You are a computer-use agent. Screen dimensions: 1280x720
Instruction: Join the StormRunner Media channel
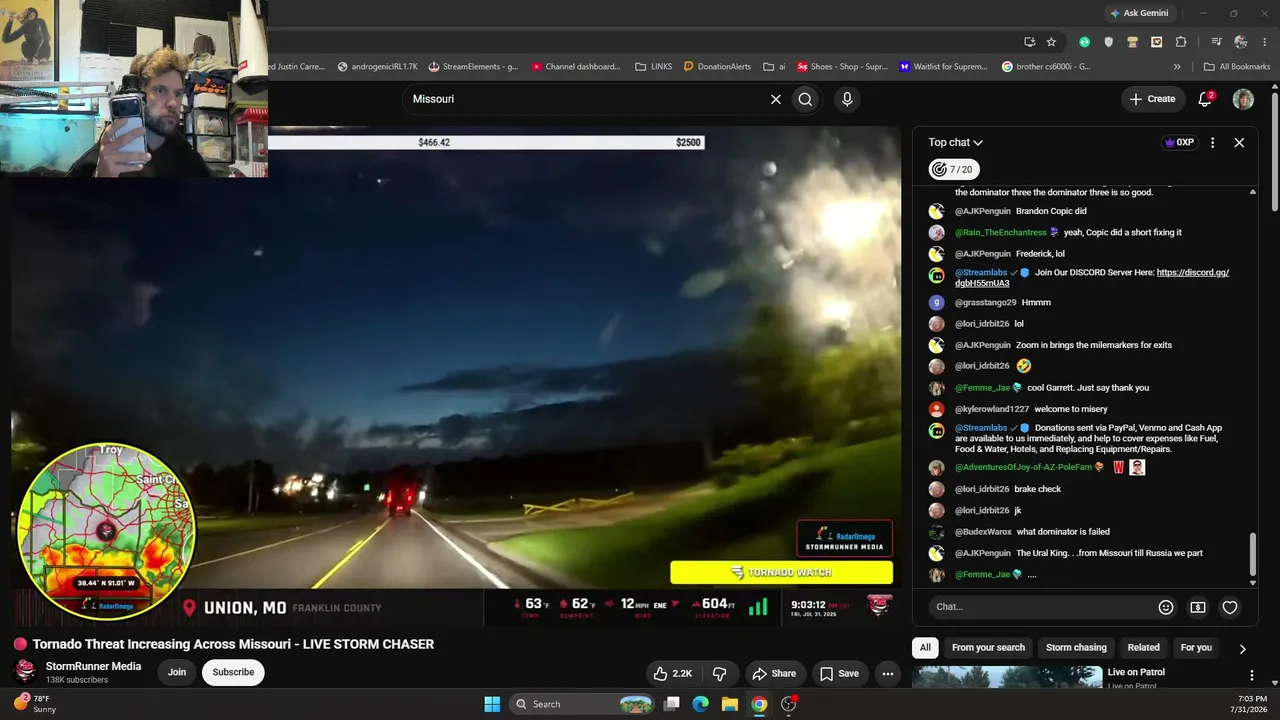point(177,673)
